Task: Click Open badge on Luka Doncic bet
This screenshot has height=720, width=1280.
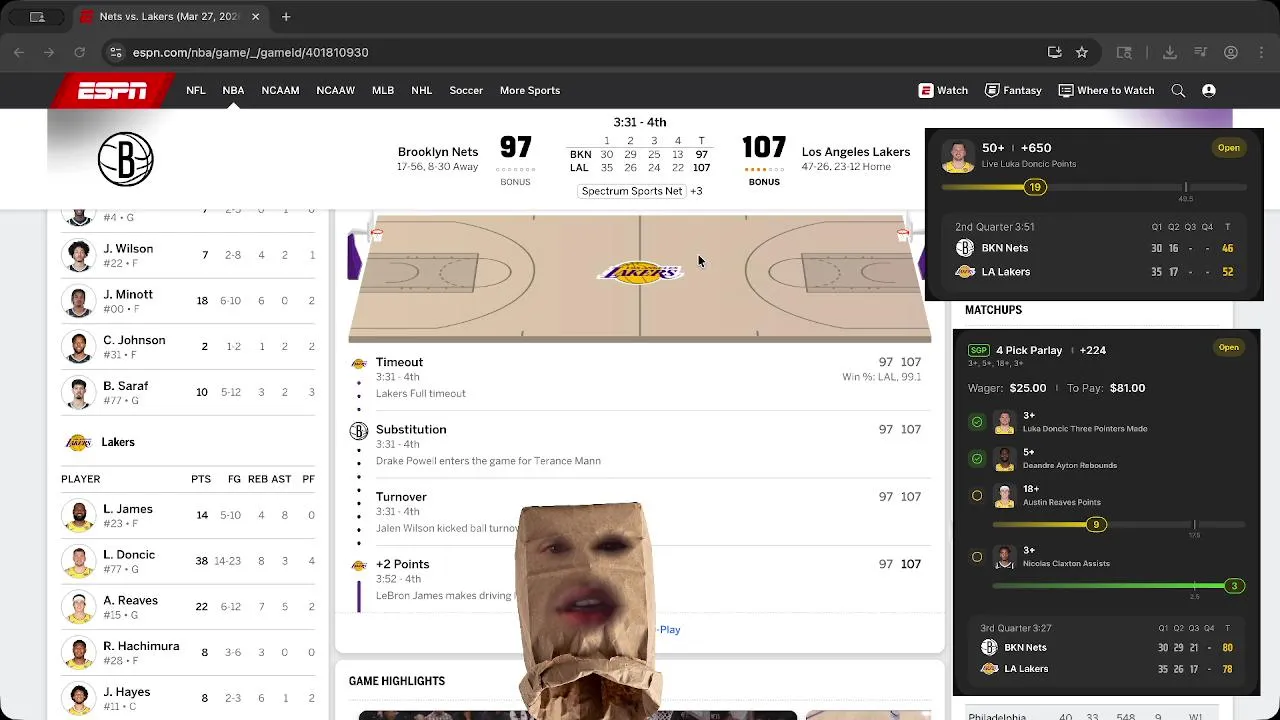Action: pos(1229,148)
